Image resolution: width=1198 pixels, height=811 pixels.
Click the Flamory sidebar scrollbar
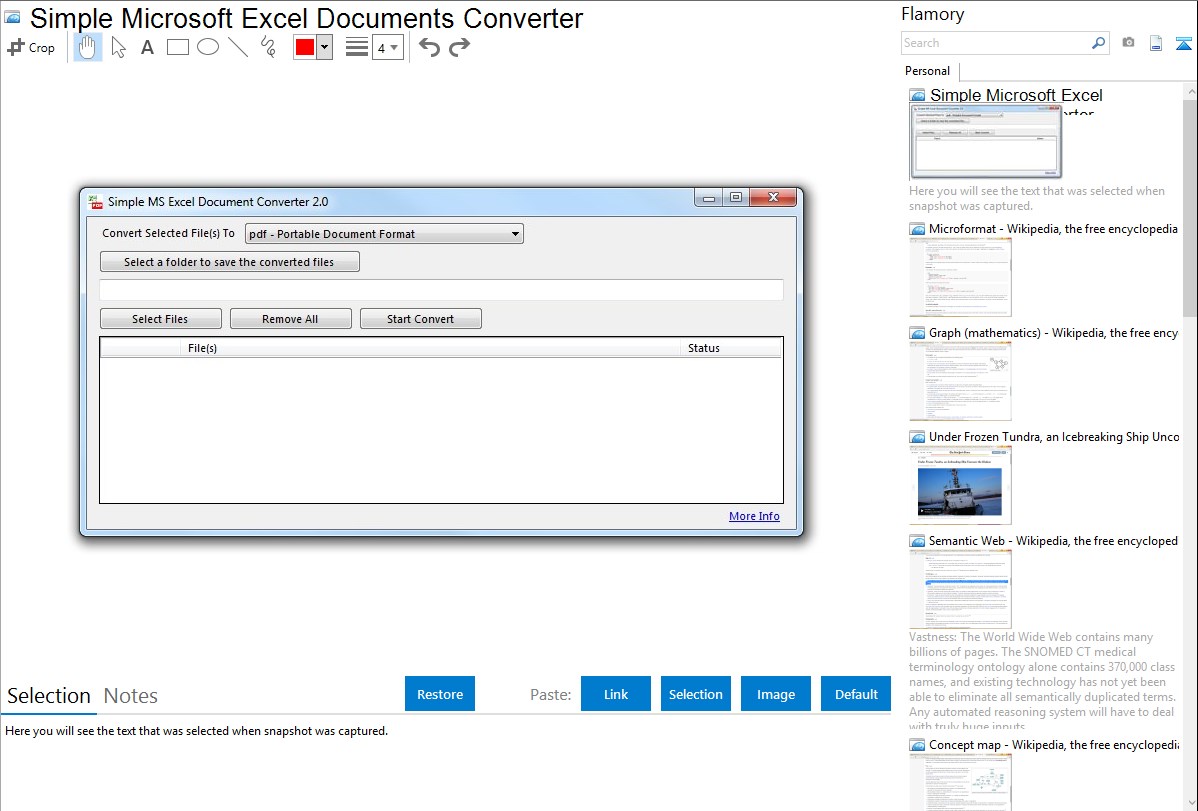coord(1190,206)
